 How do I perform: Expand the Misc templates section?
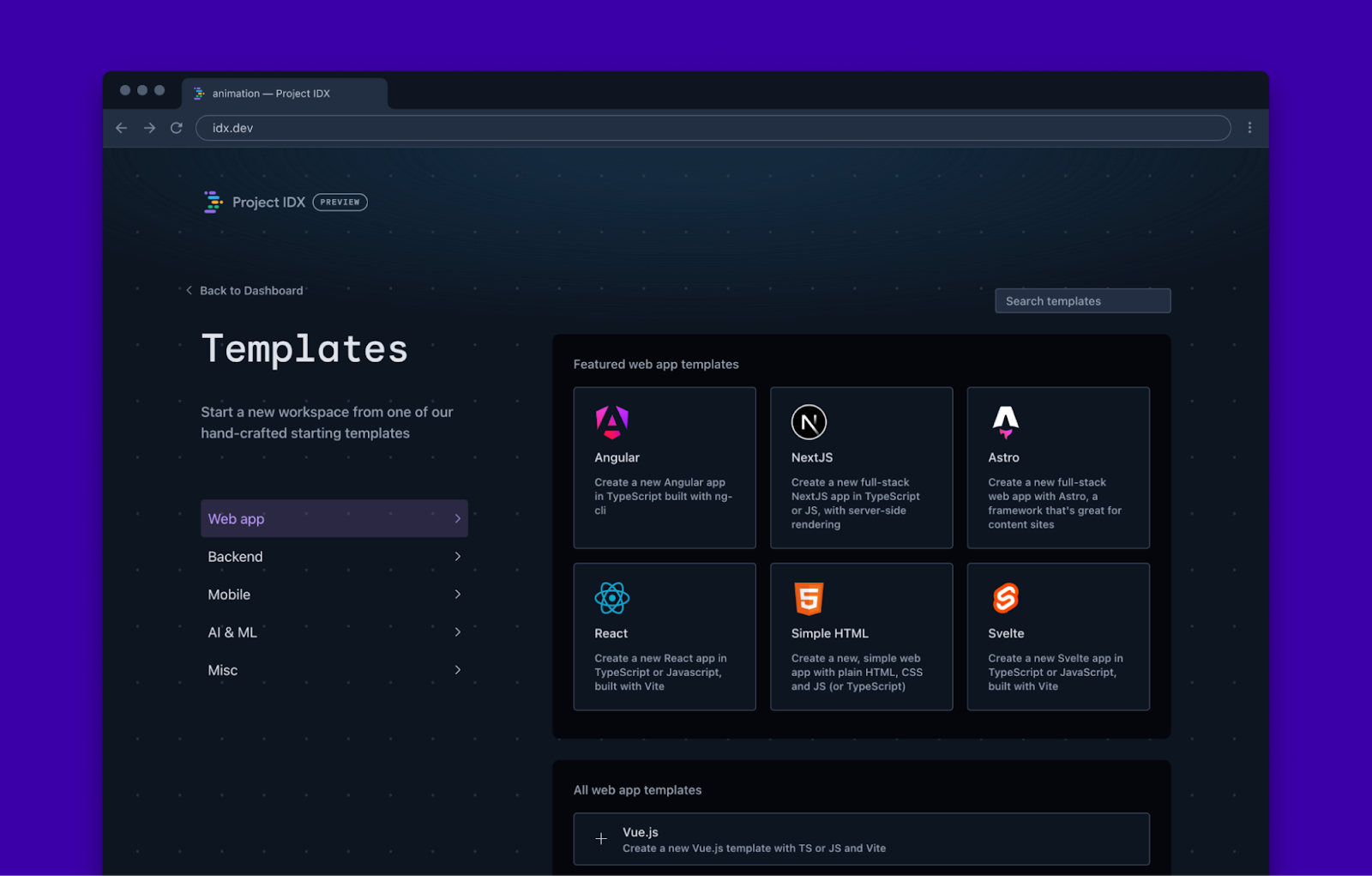pos(458,669)
